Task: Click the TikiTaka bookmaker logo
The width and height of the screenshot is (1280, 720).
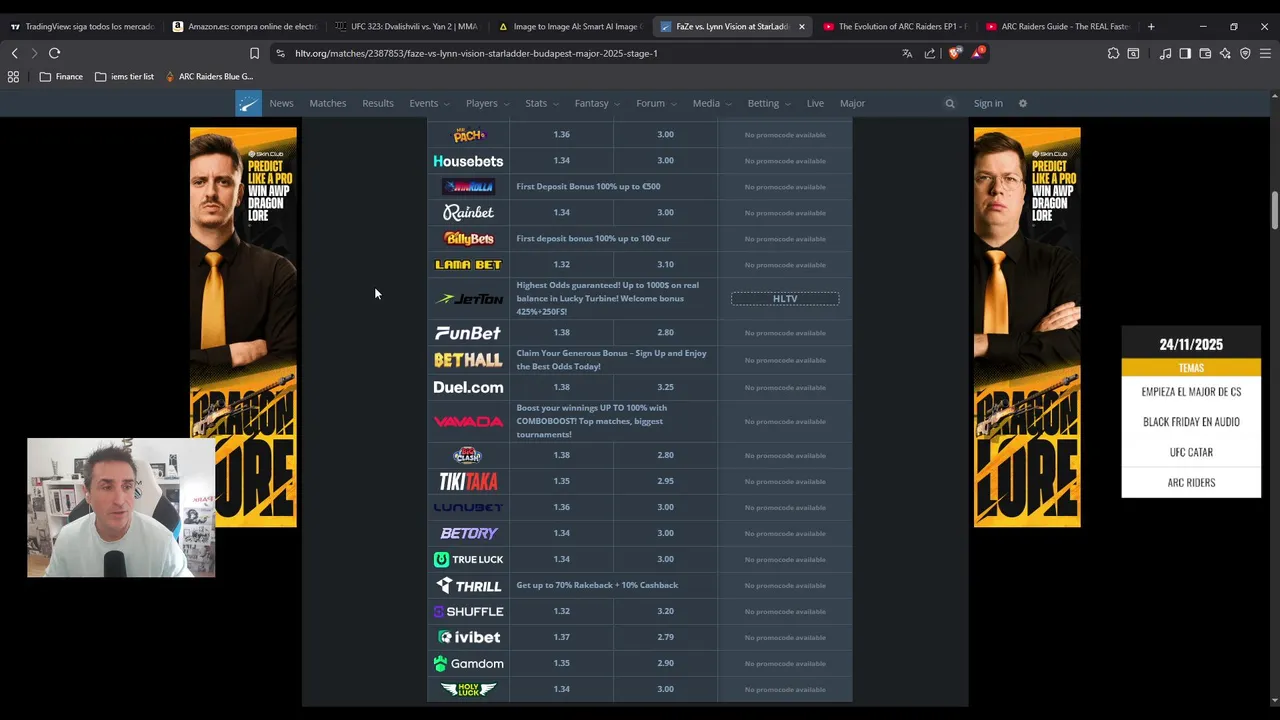Action: click(x=468, y=482)
